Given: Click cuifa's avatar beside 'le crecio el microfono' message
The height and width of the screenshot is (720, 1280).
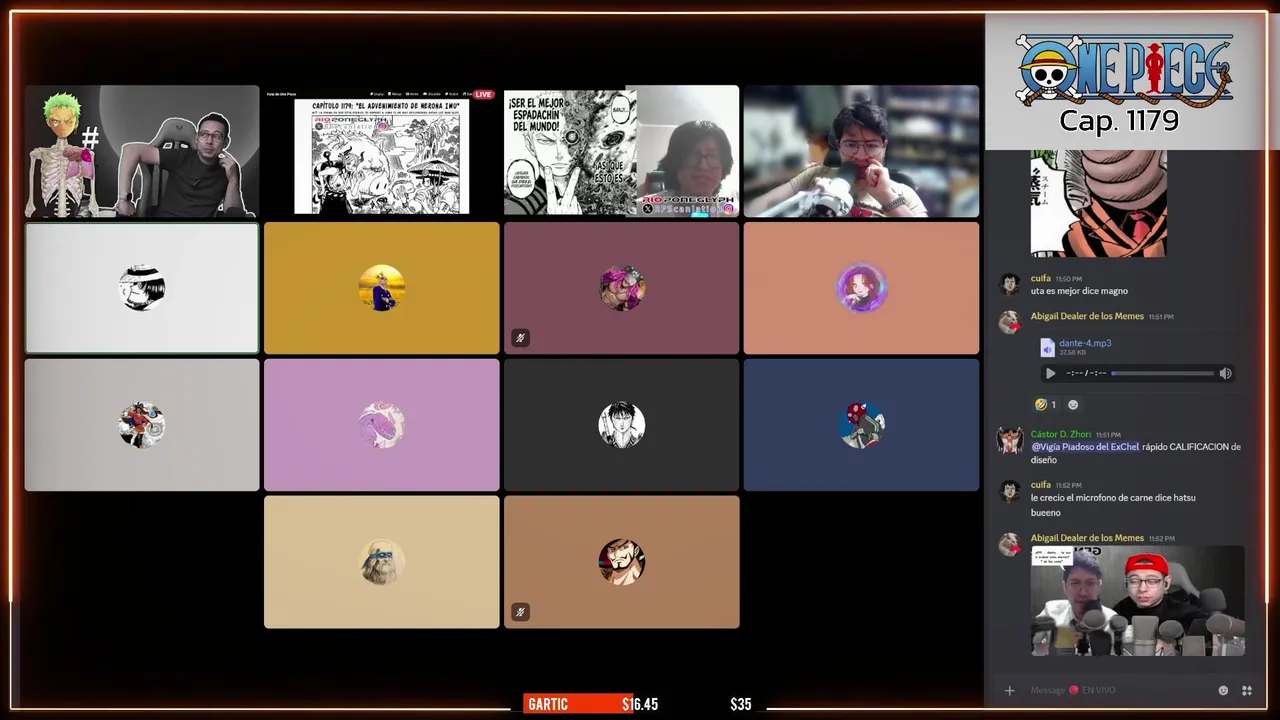Looking at the screenshot, I should (1010, 491).
